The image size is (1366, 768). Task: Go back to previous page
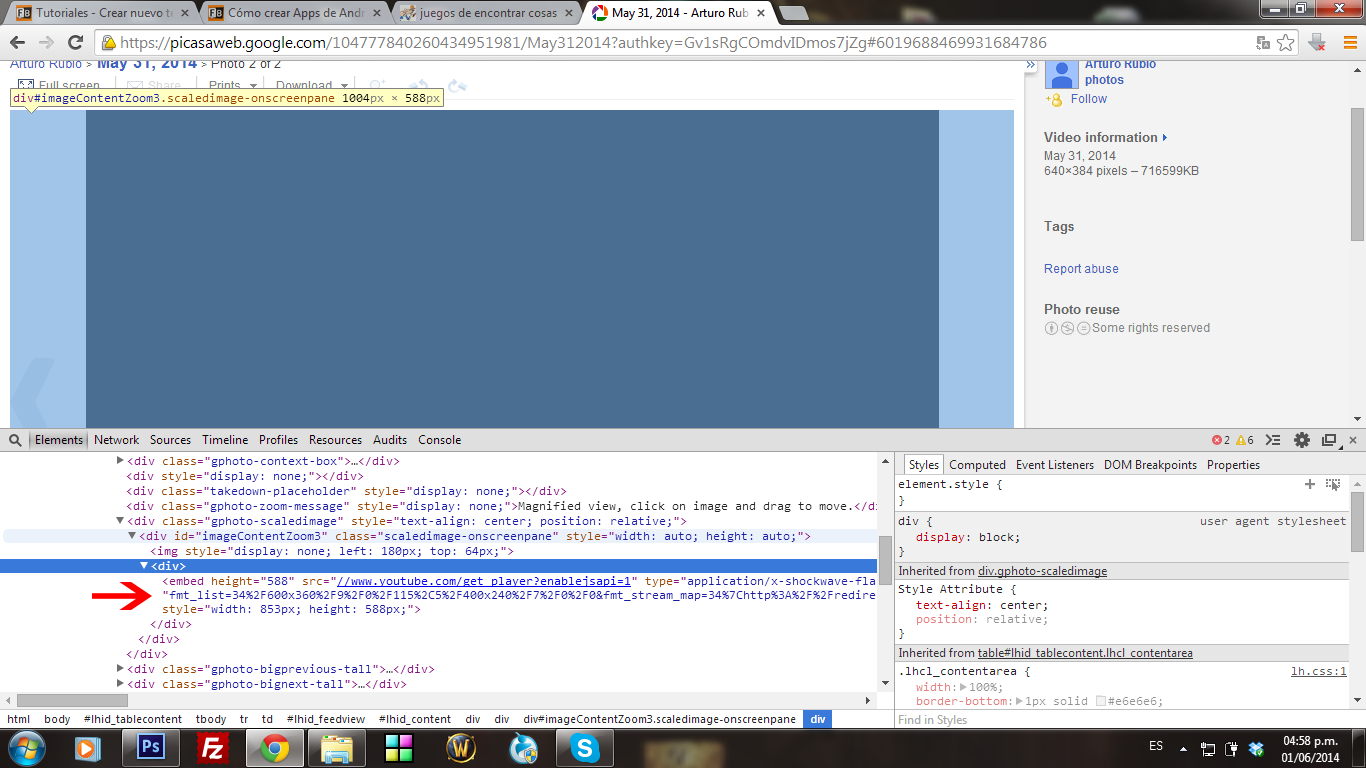18,42
